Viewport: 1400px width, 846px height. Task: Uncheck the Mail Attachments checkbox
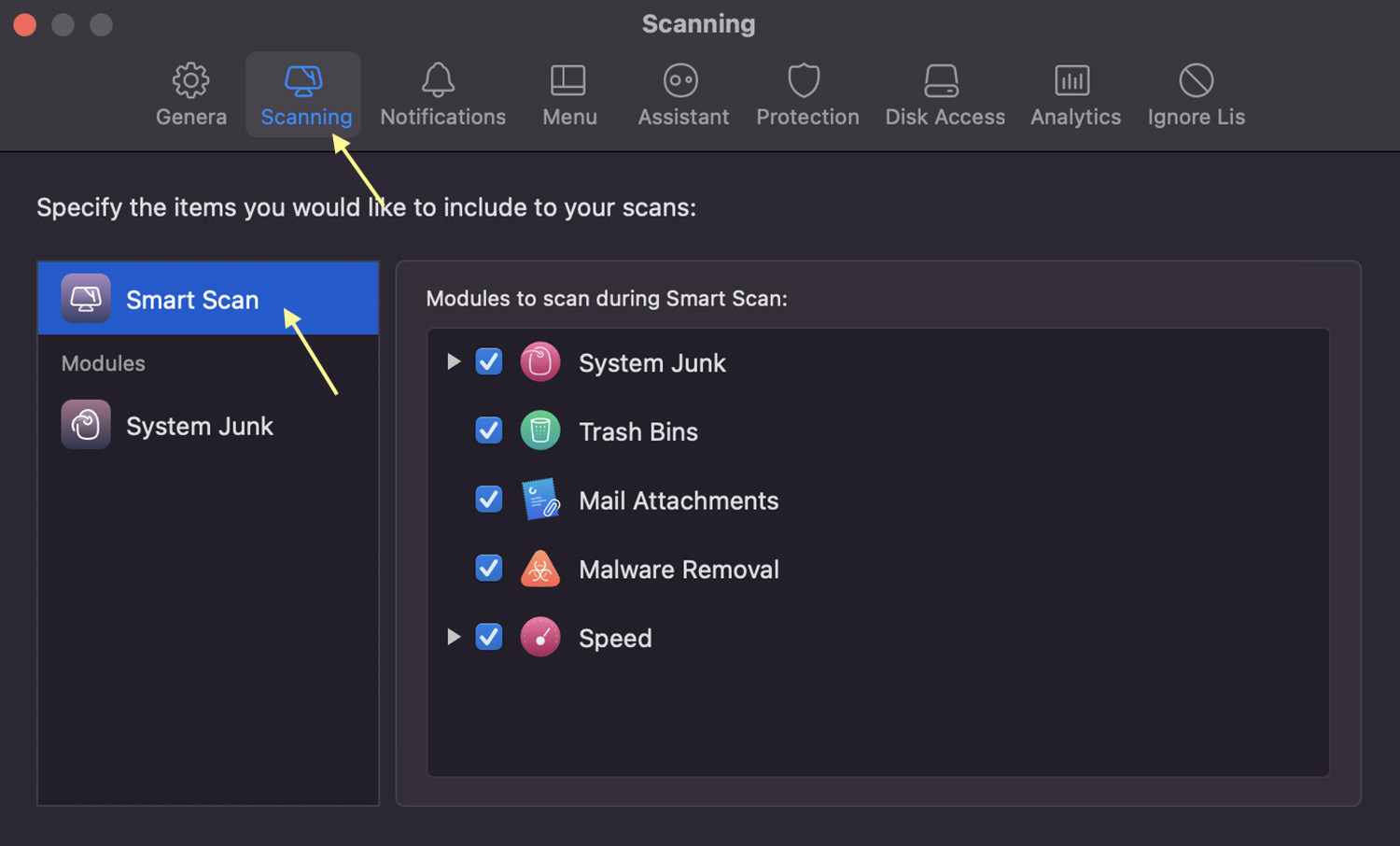pos(489,500)
